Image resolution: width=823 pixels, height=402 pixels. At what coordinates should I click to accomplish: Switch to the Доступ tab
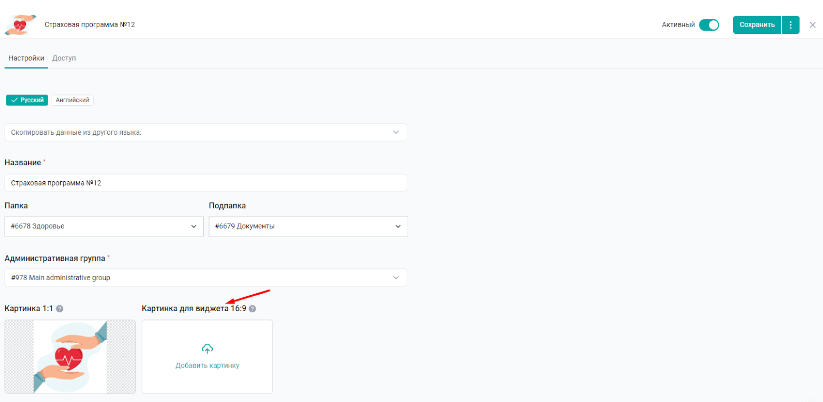point(65,58)
